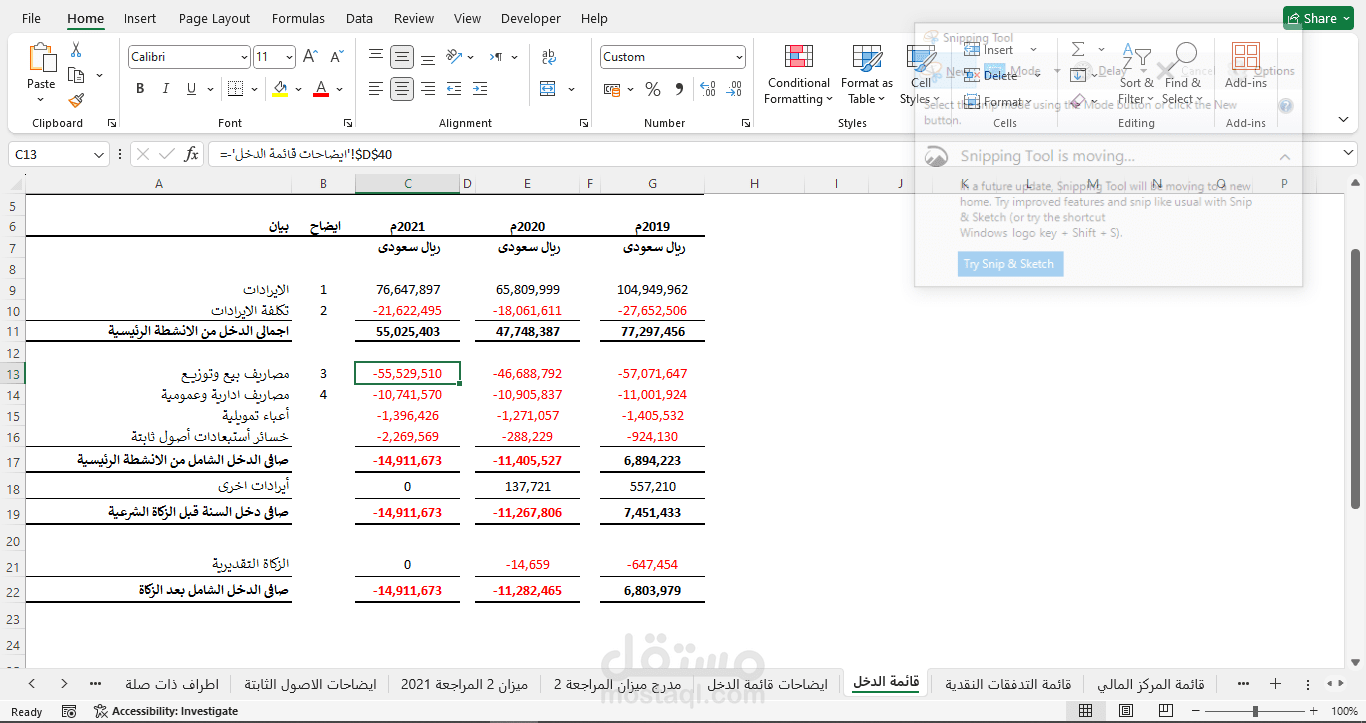
Task: Select cell containing 76,647,897
Action: [x=407, y=290]
